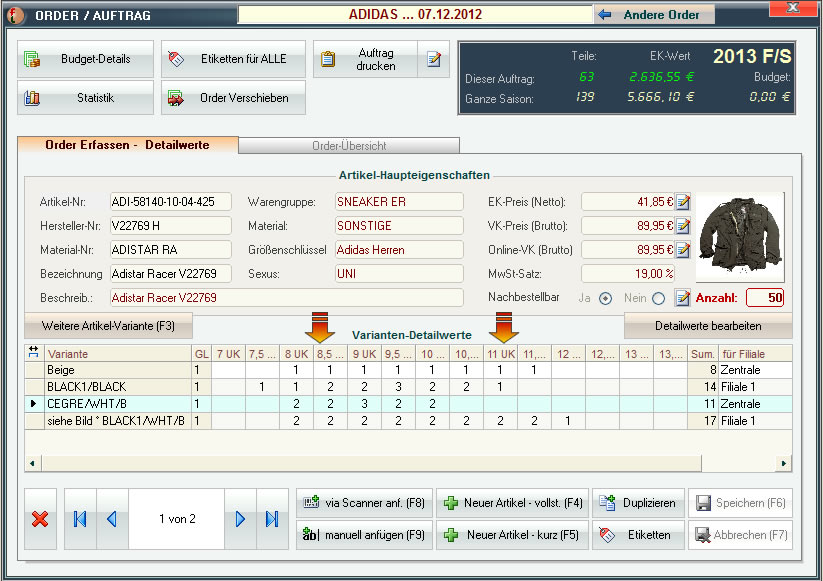Click scroll left arrow of grid scrollbar

point(33,463)
